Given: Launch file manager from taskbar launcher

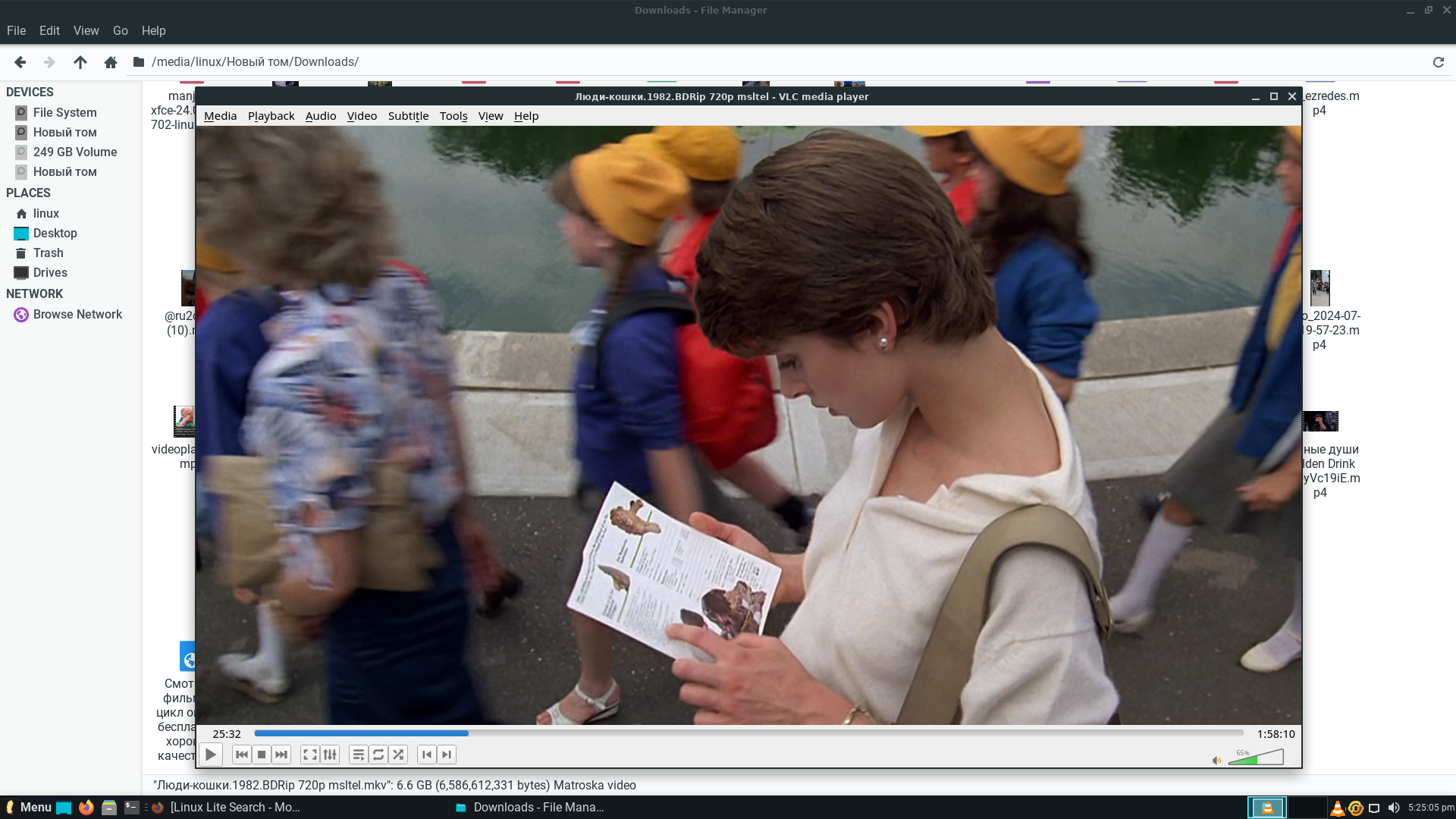Looking at the screenshot, I should [x=109, y=808].
